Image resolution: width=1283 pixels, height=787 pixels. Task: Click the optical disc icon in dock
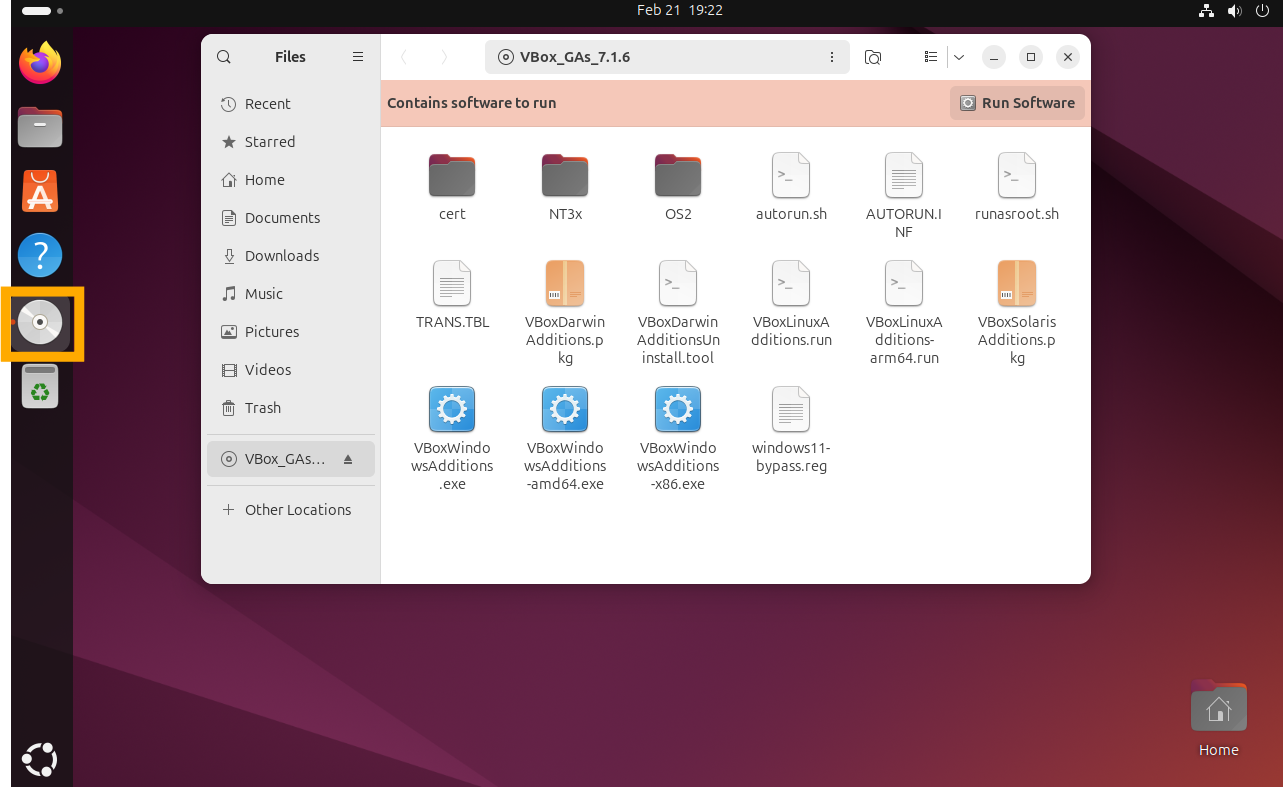(x=40, y=322)
